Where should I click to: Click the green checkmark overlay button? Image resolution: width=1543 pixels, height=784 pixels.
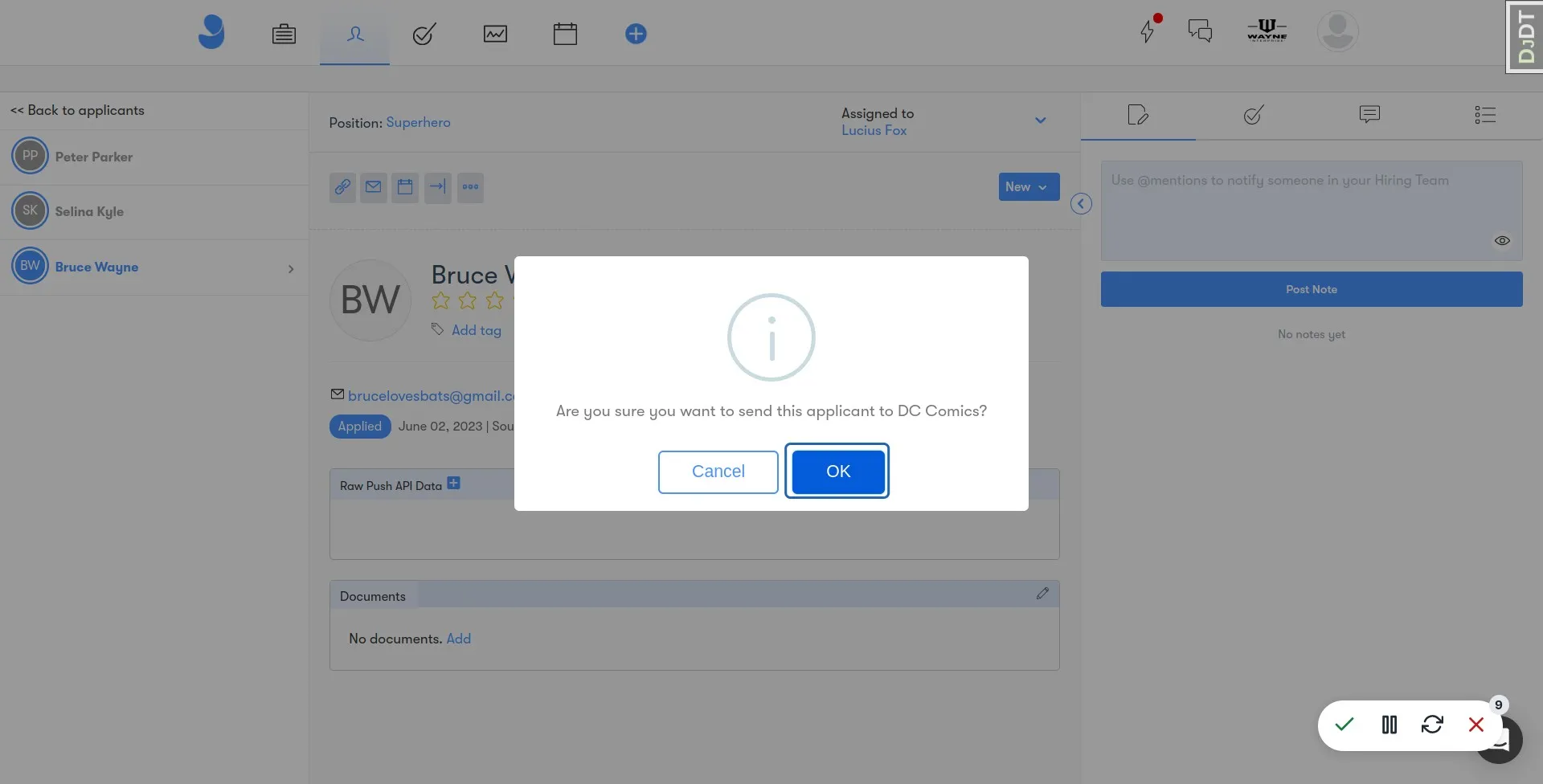coord(1344,725)
